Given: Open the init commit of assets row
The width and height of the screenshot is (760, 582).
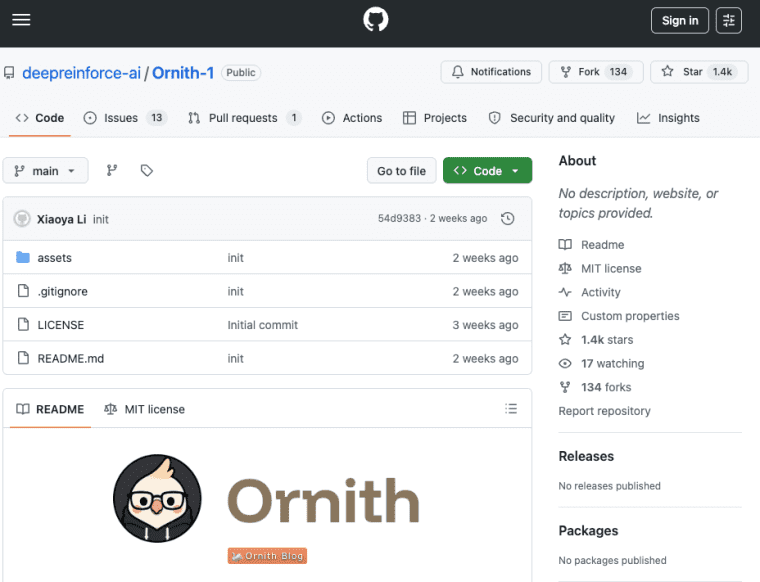Looking at the screenshot, I should click(236, 258).
